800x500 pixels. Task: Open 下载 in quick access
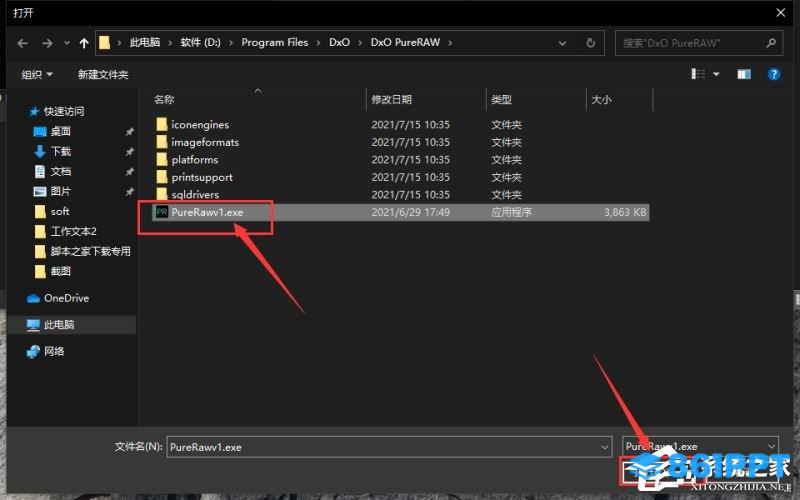tap(60, 151)
